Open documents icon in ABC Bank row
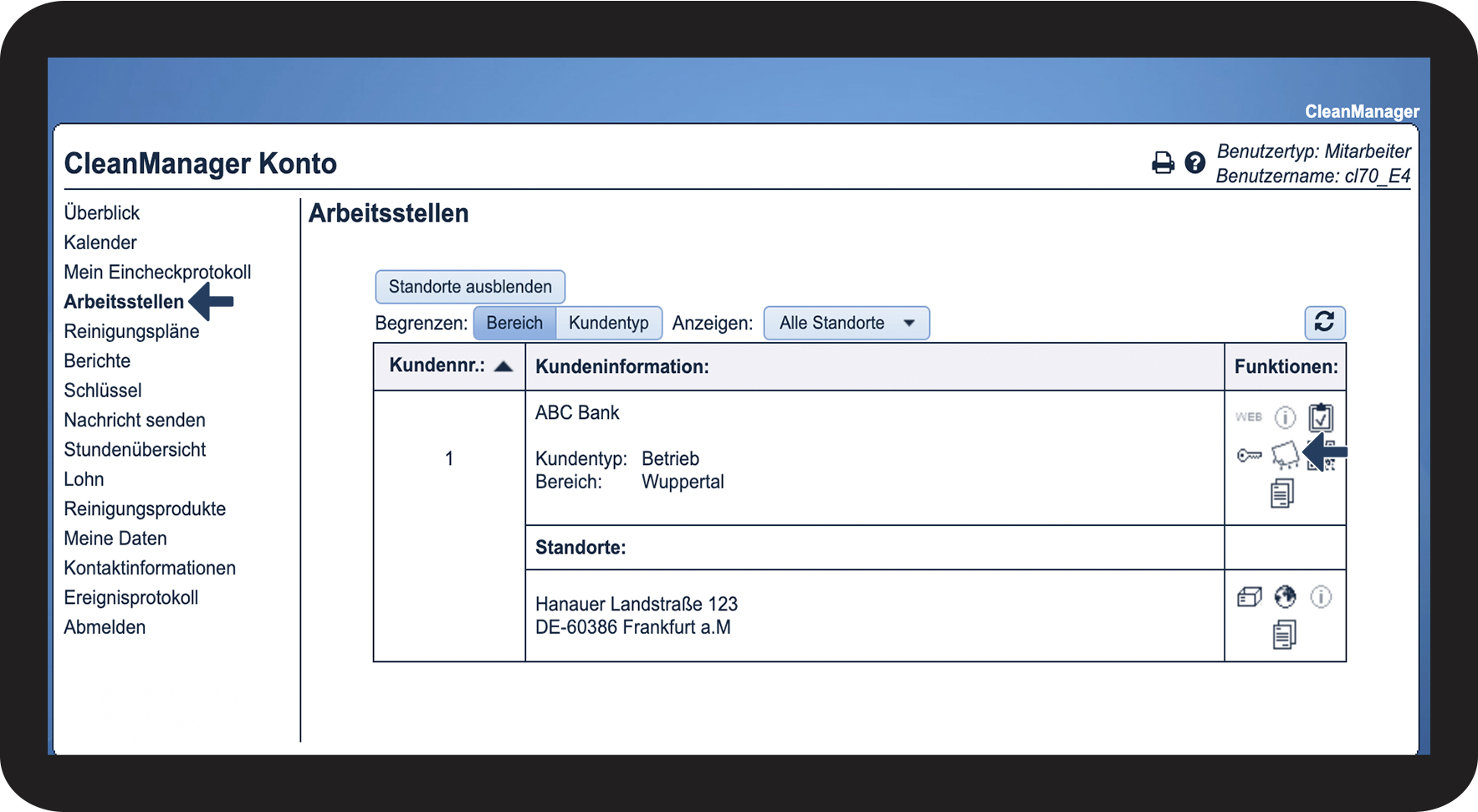 coord(1282,493)
